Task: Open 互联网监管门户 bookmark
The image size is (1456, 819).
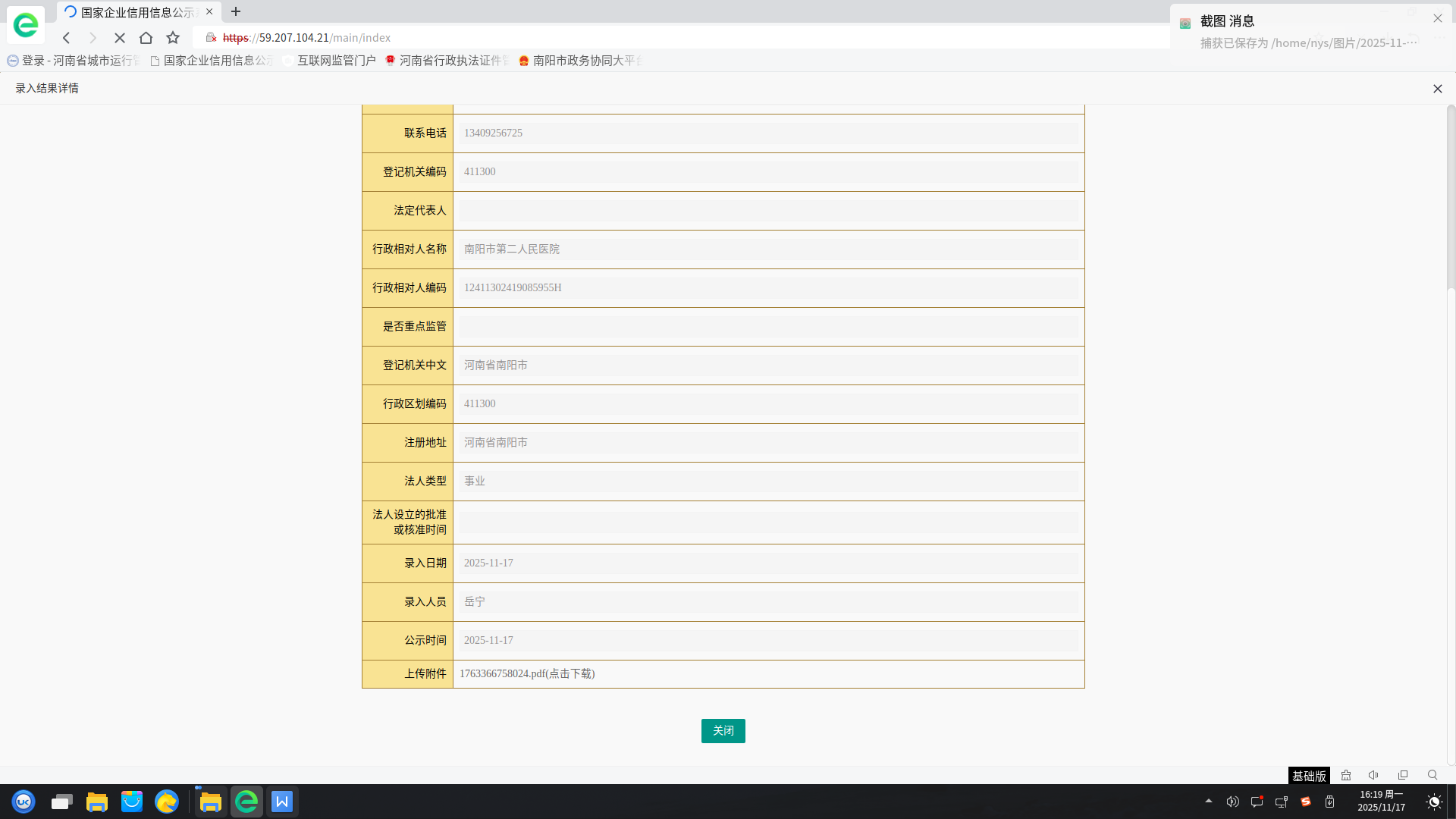Action: point(335,61)
